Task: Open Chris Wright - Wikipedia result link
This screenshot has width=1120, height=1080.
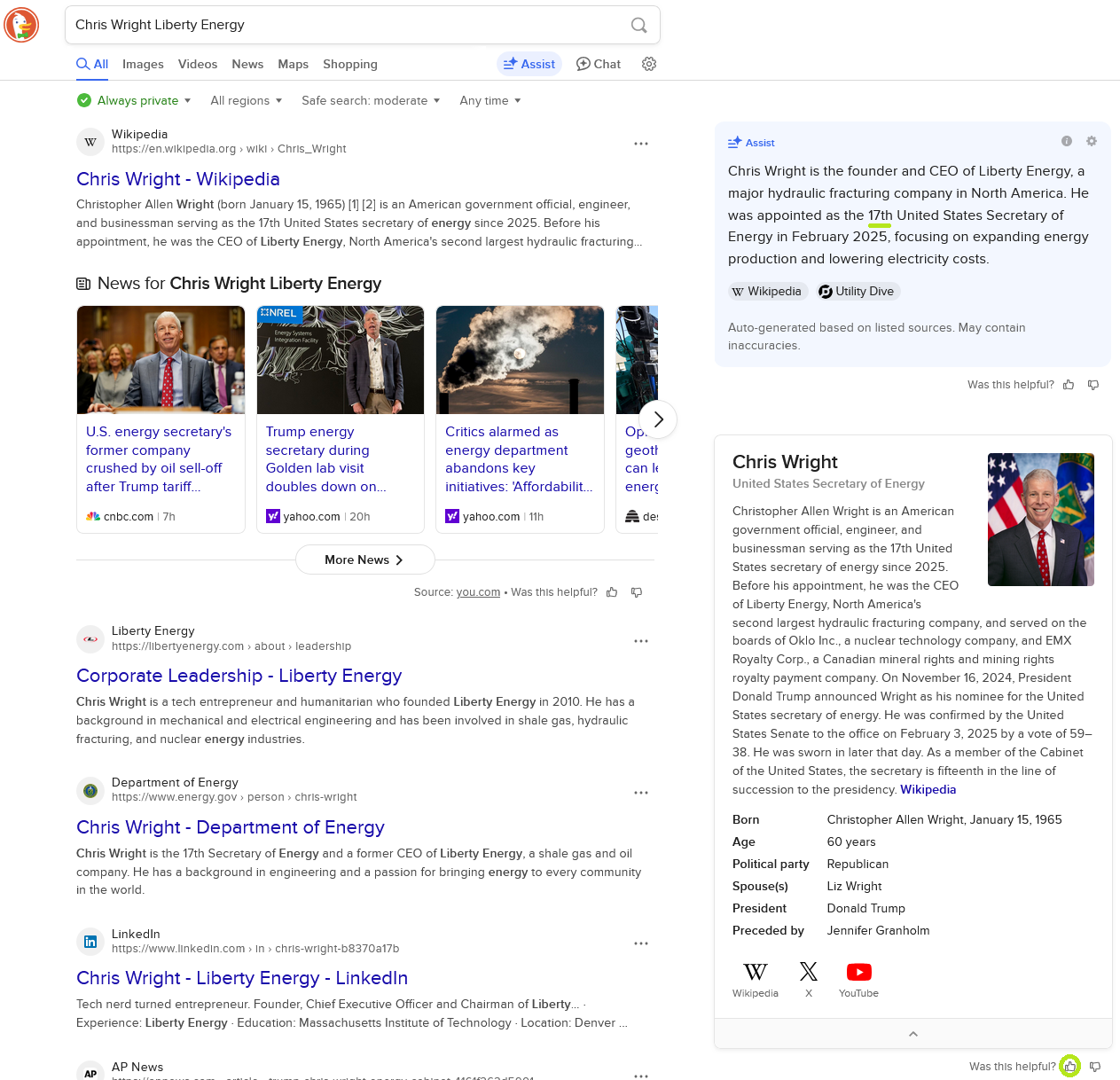Action: coord(178,179)
